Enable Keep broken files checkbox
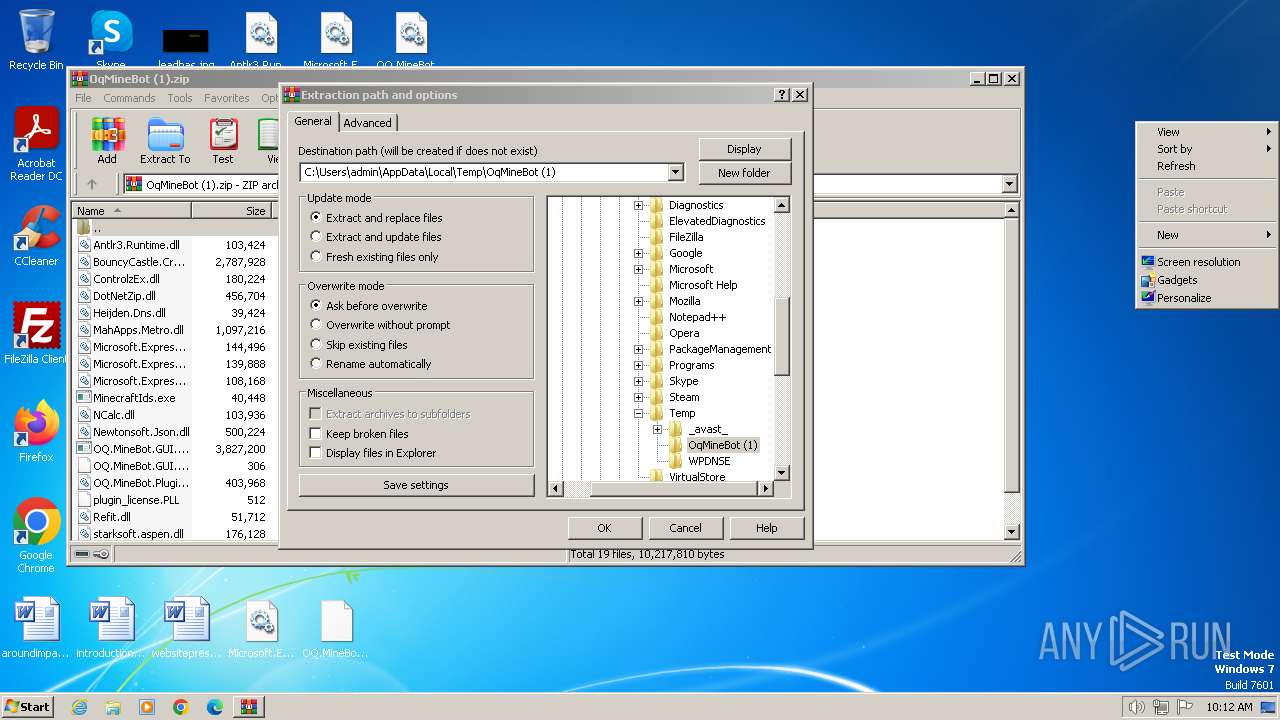The height and width of the screenshot is (720, 1280). click(x=315, y=434)
